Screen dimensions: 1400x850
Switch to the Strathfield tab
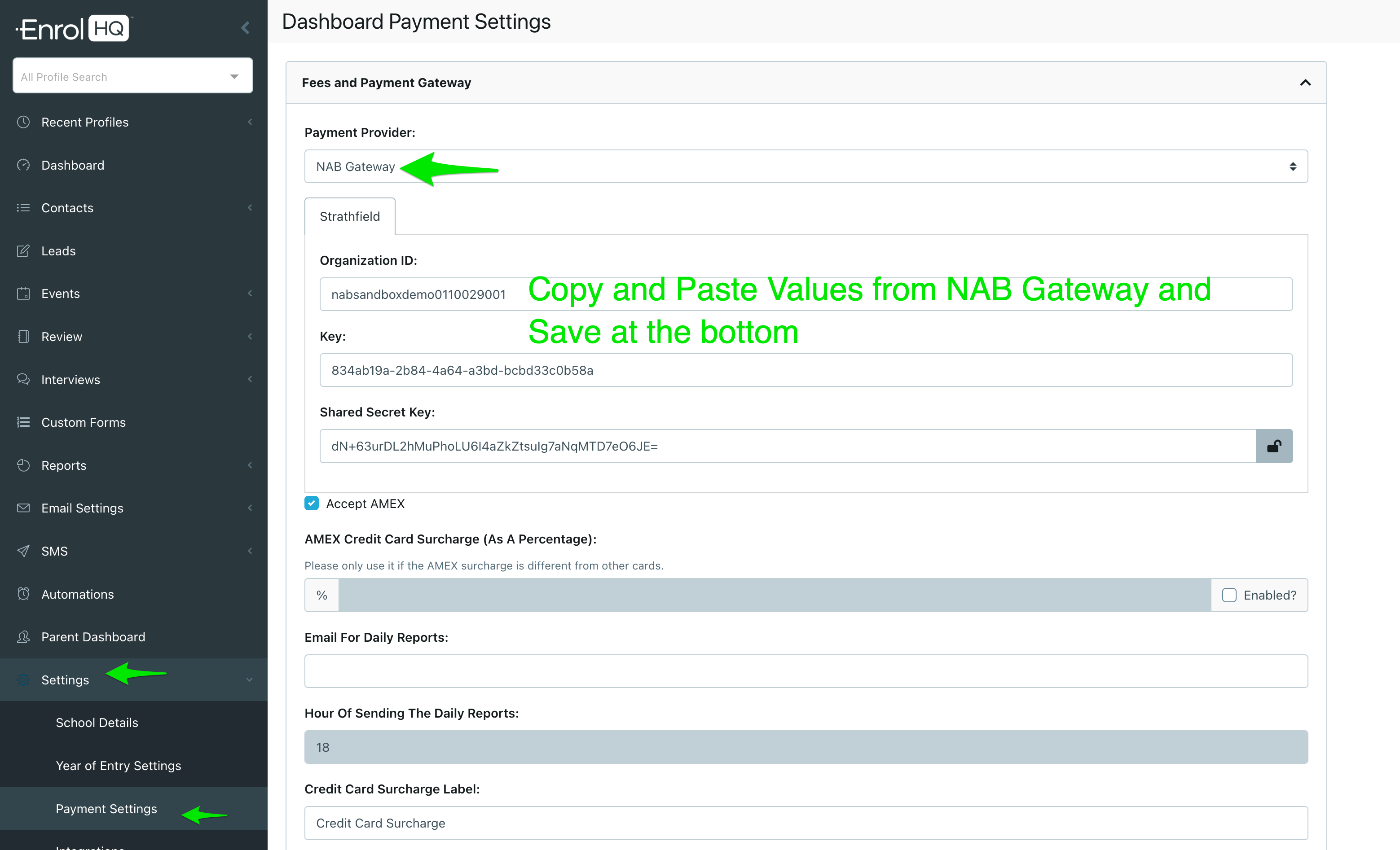pyautogui.click(x=349, y=216)
